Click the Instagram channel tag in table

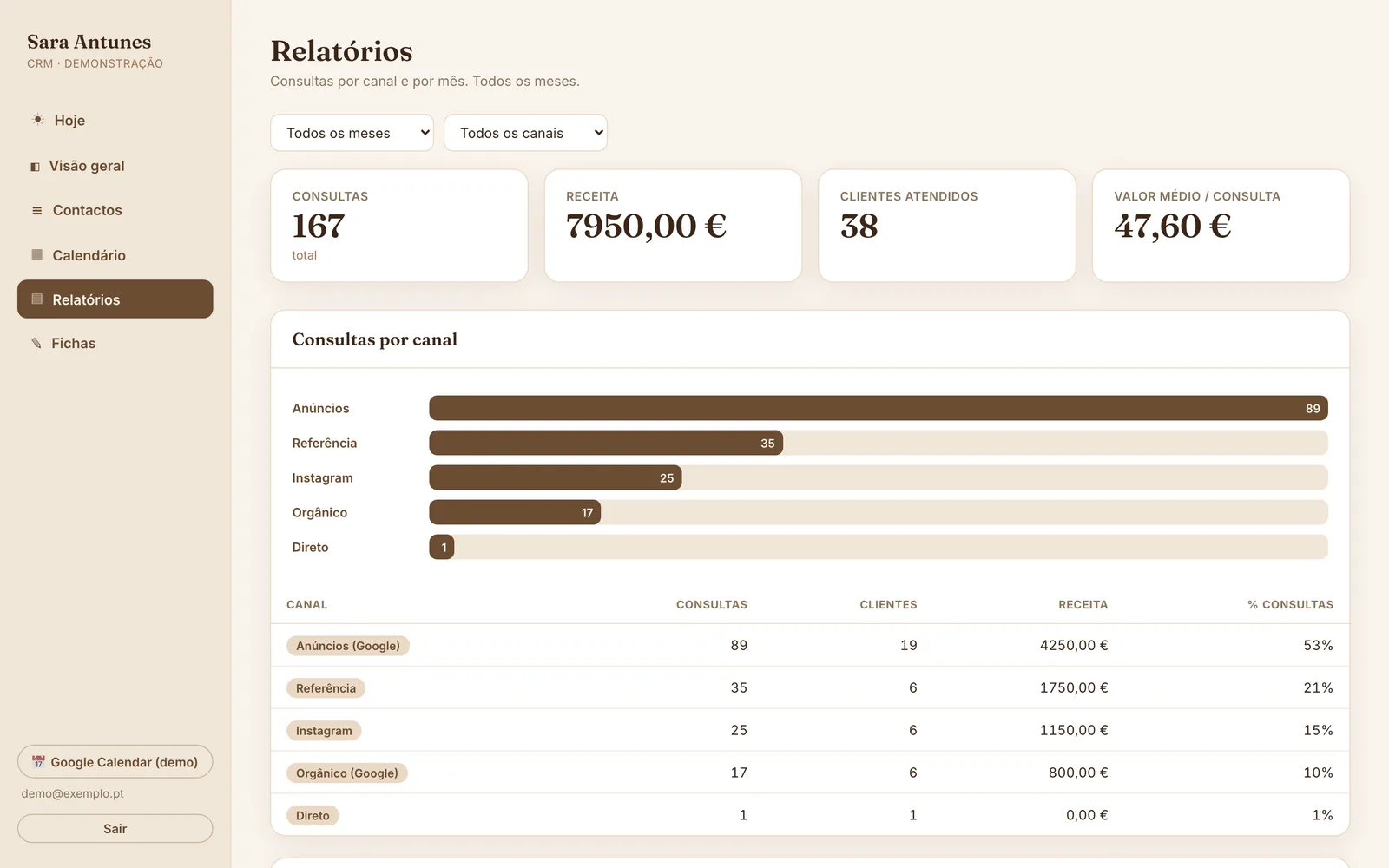pyautogui.click(x=324, y=731)
